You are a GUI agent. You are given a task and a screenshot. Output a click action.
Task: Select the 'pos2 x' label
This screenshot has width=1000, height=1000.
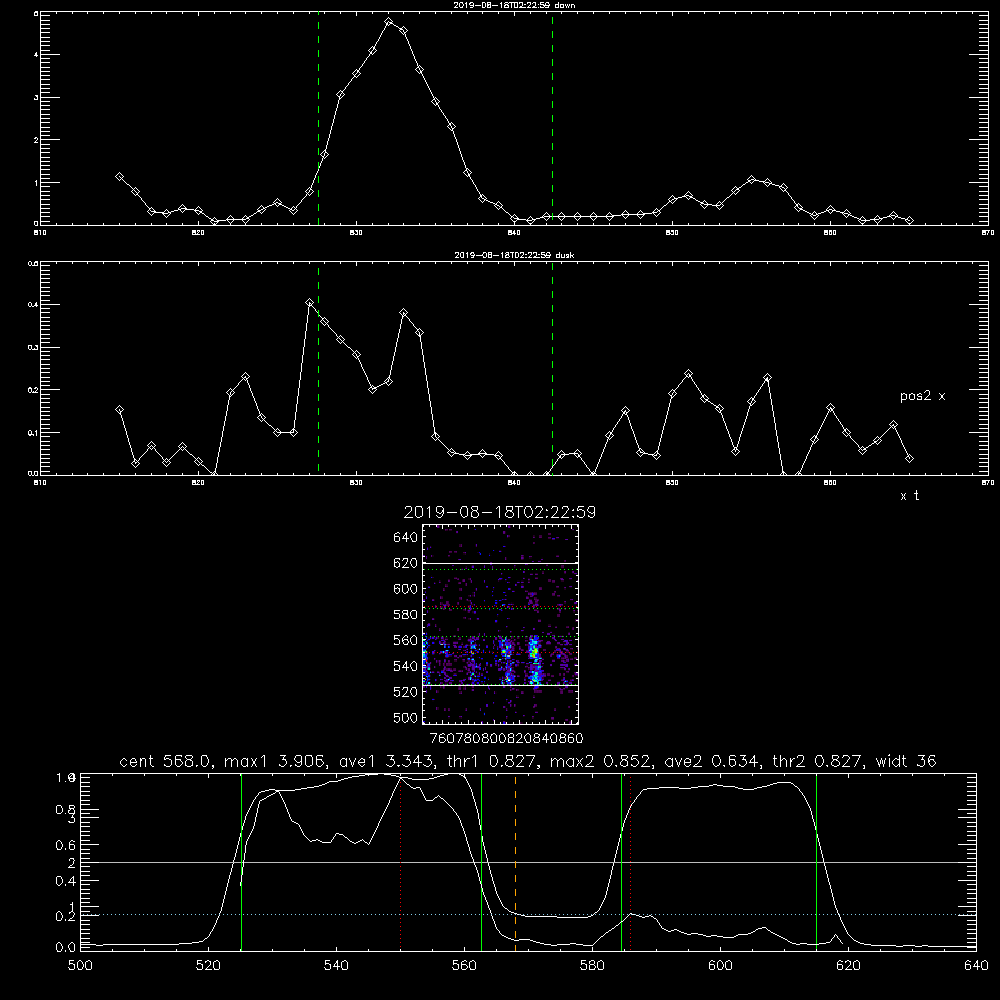922,396
